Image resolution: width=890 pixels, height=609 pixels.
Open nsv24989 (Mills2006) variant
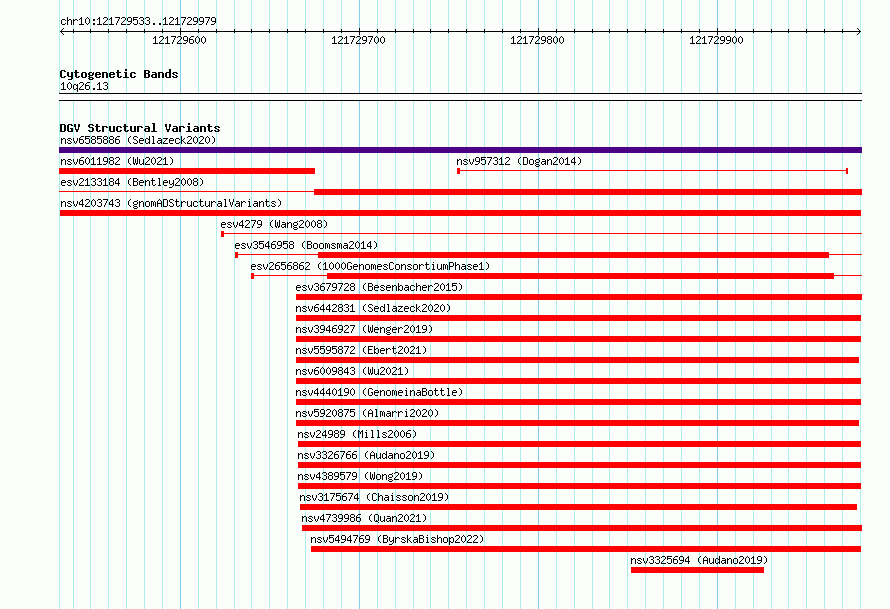[x=357, y=434]
